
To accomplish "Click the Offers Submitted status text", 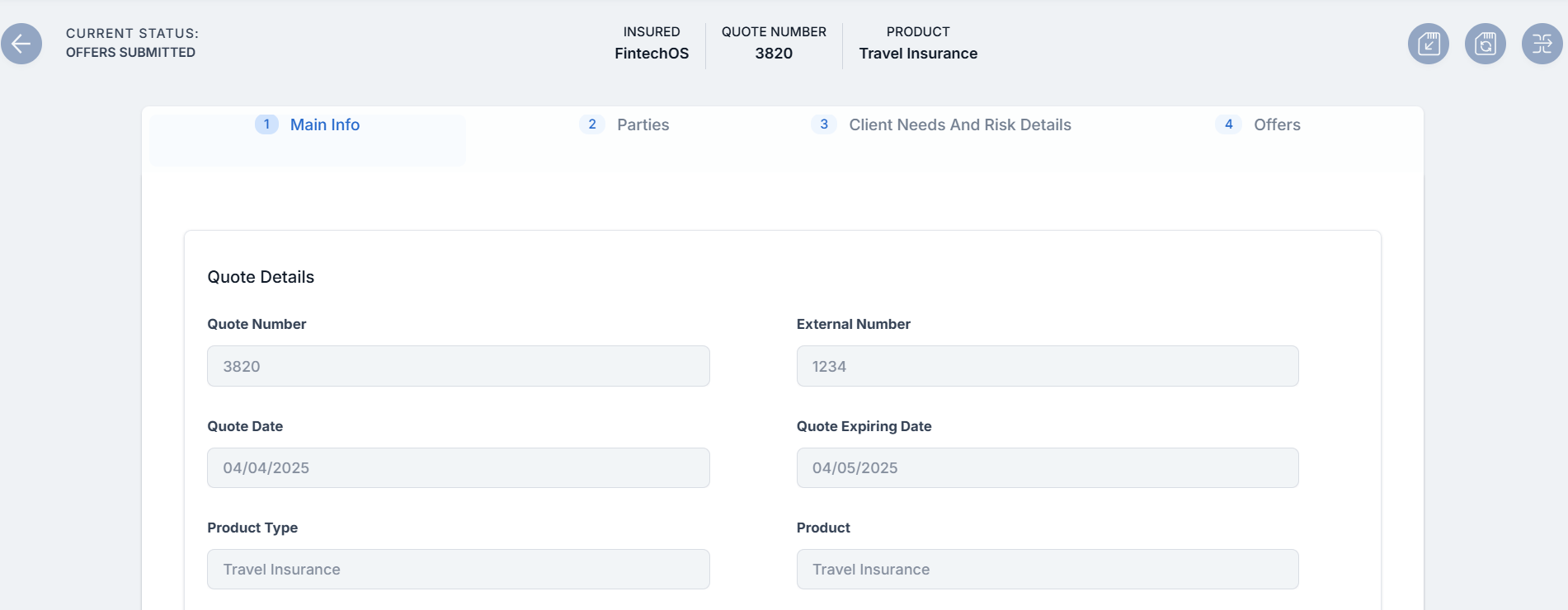I will point(130,53).
